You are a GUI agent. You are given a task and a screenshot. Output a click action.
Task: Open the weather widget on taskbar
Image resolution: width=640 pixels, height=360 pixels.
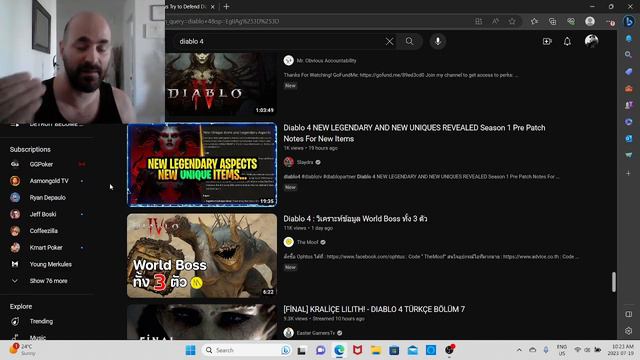[x=22, y=350]
